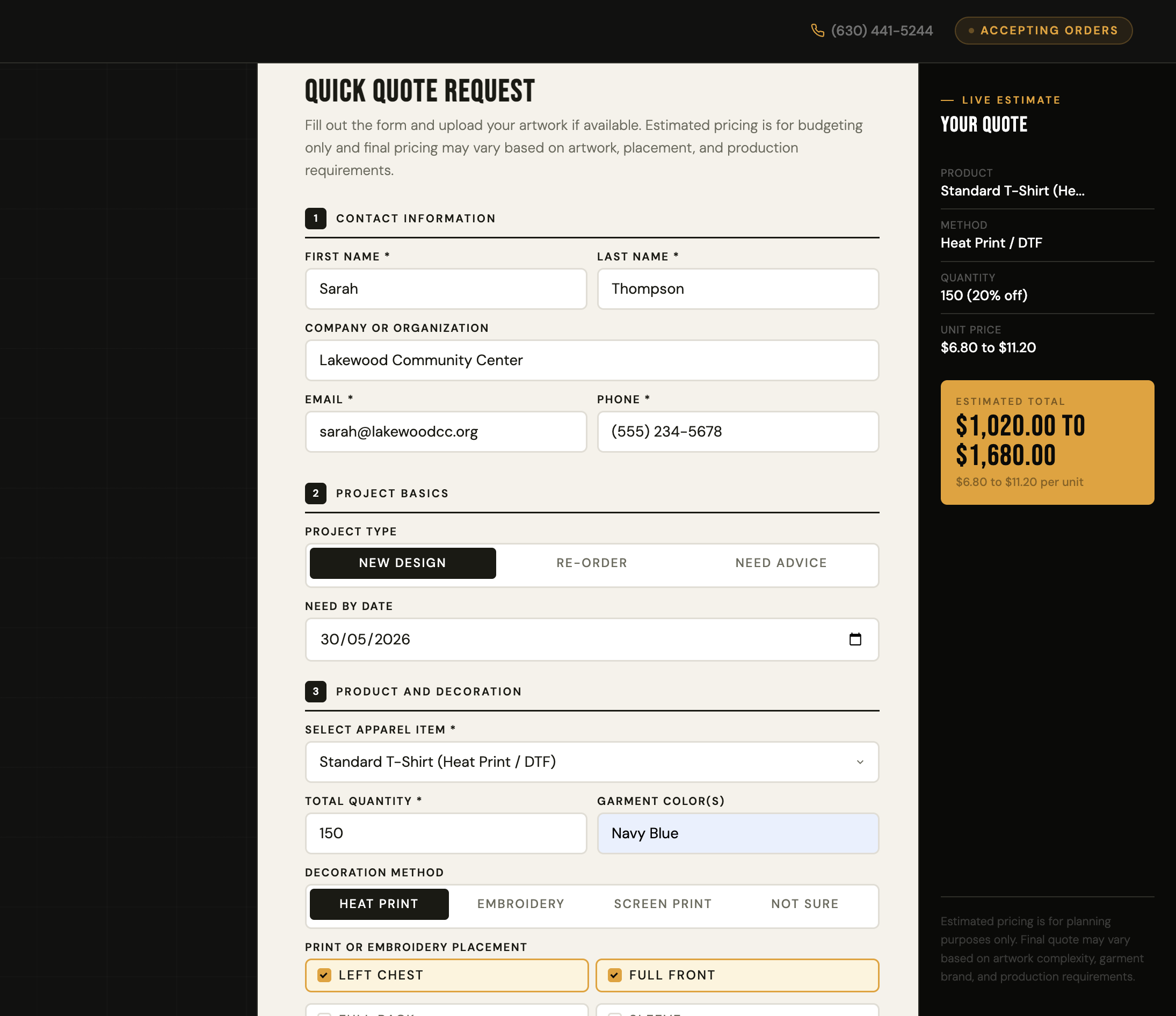
Task: Uncheck the Left Chest placement checkbox
Action: 324,975
